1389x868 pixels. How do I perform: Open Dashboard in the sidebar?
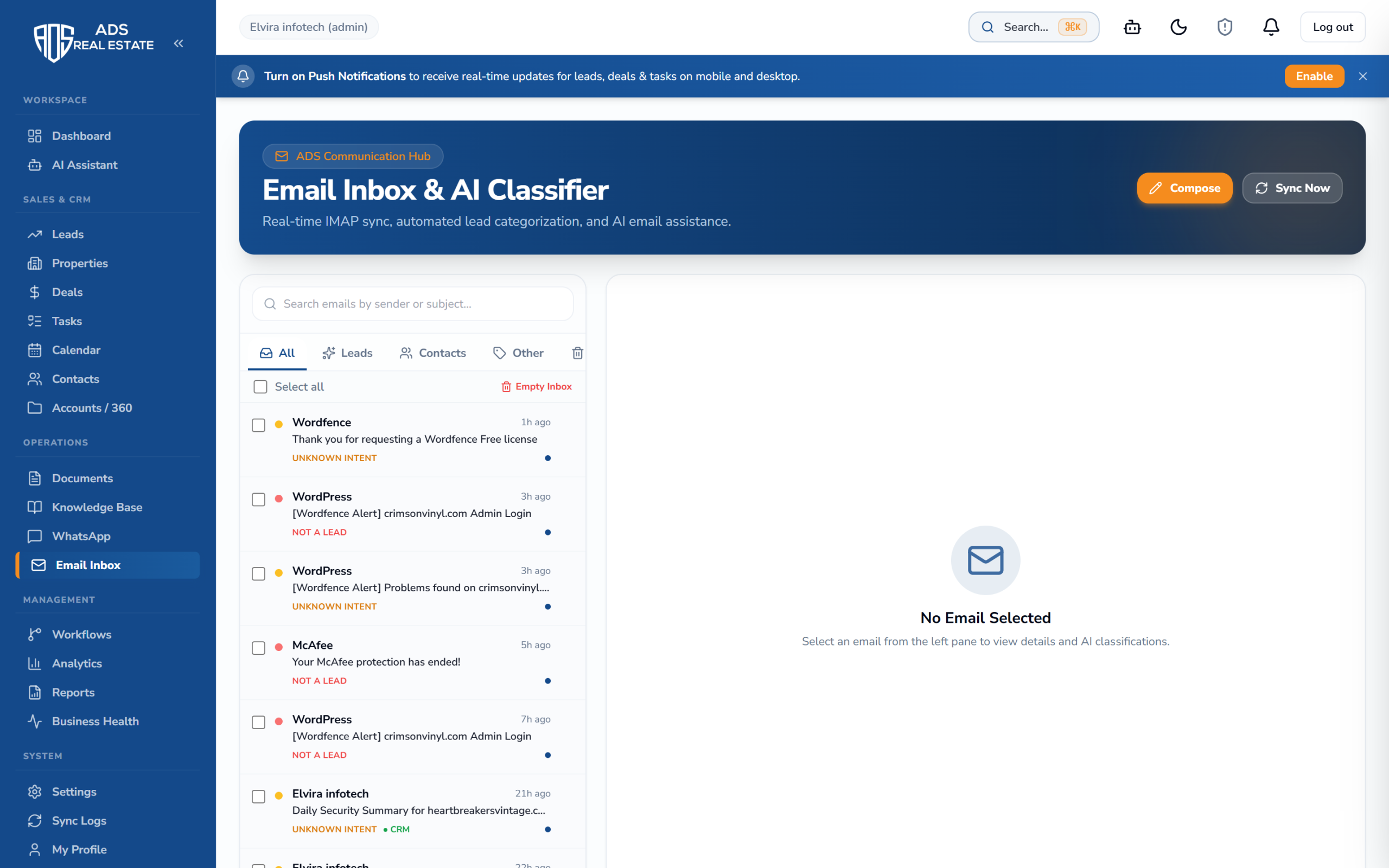point(108,136)
